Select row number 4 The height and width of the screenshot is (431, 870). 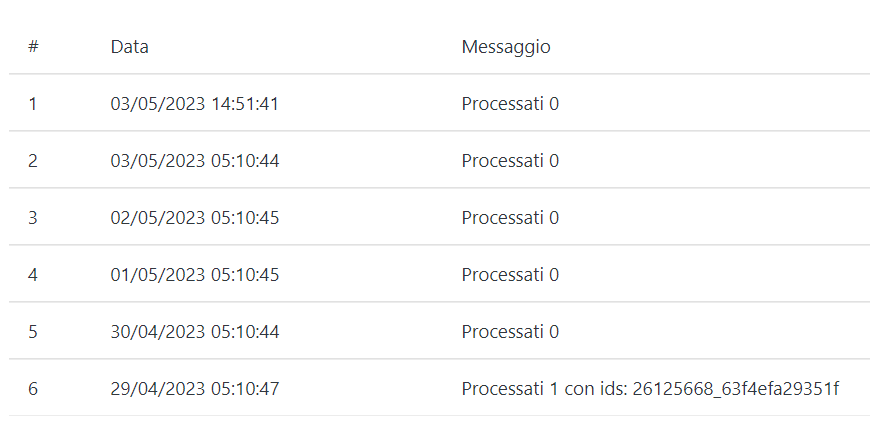pyautogui.click(x=33, y=274)
